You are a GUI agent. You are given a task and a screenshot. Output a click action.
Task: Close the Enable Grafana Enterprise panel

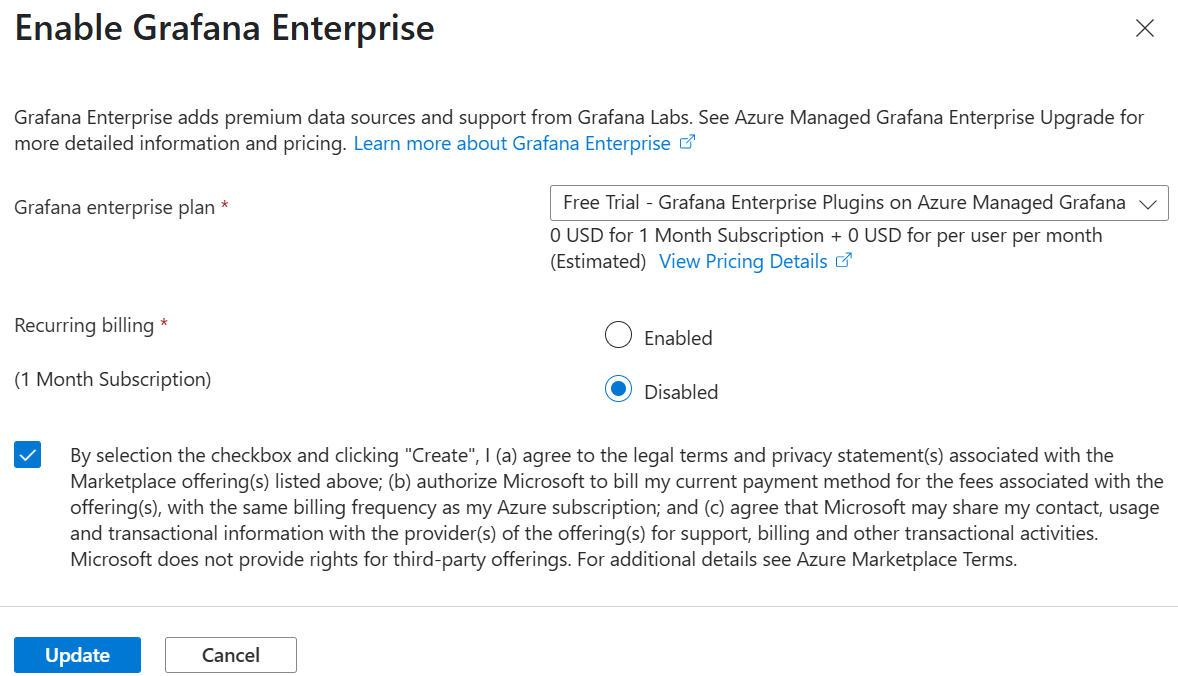coord(1145,29)
